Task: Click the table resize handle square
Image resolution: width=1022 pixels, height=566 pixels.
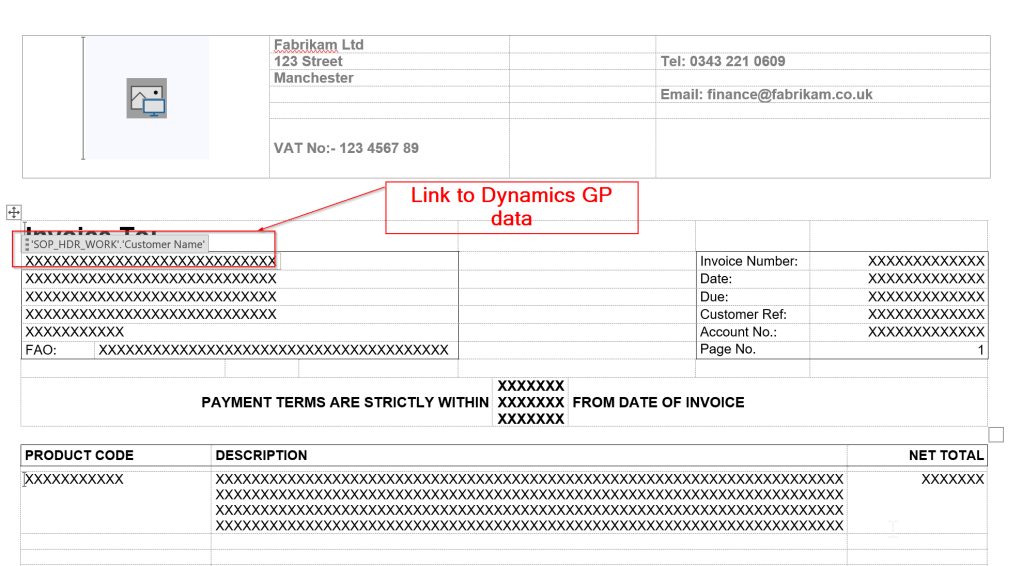Action: click(x=995, y=434)
